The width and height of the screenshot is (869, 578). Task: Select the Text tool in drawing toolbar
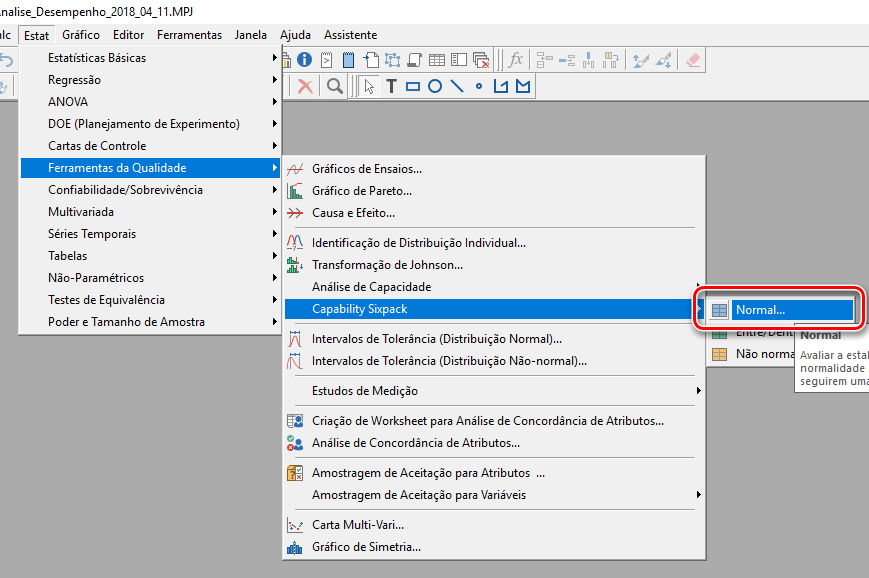[x=391, y=87]
